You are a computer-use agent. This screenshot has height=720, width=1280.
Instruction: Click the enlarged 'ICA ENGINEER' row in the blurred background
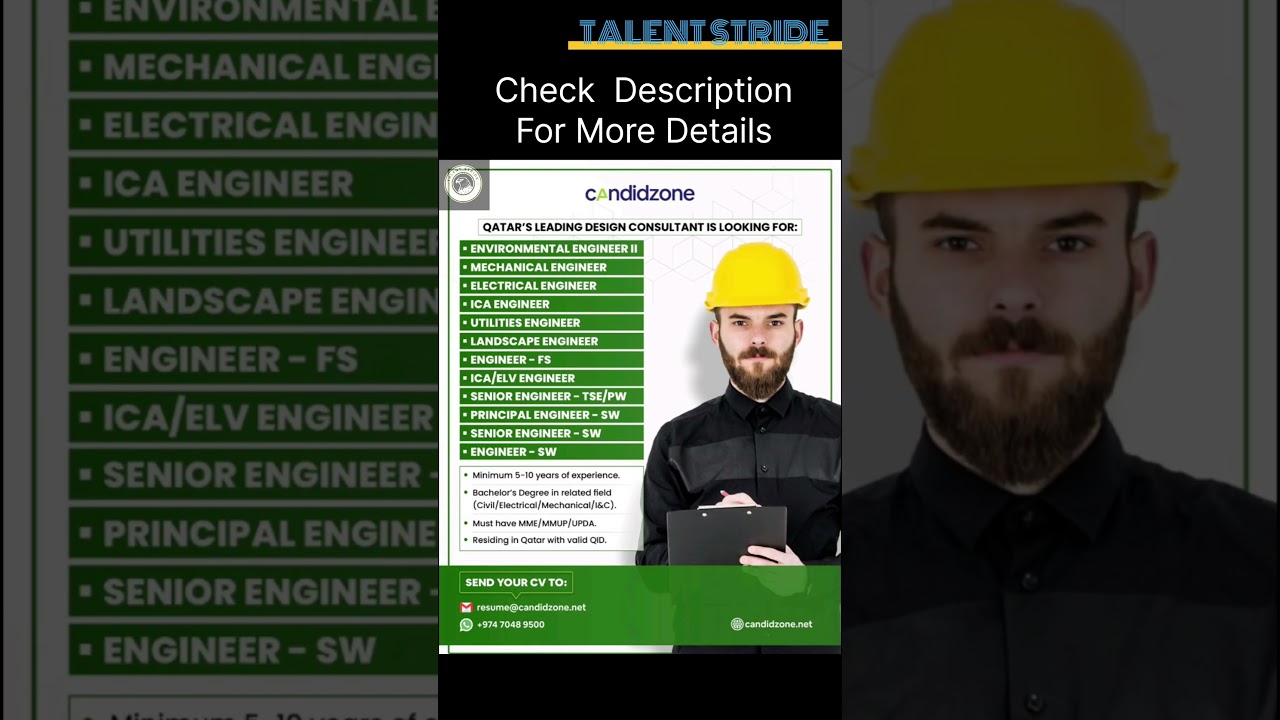pyautogui.click(x=253, y=184)
